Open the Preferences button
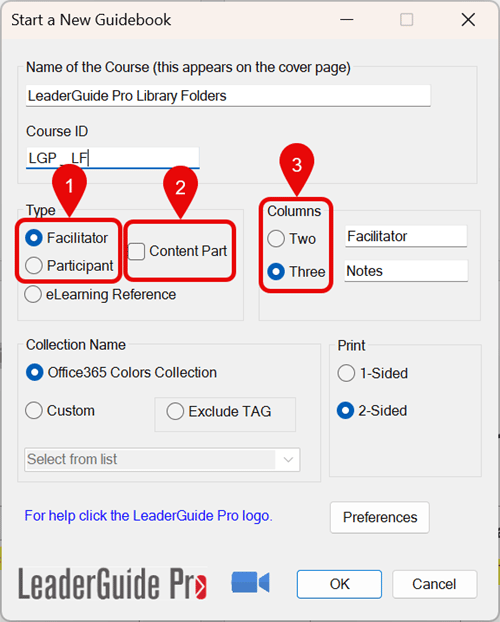The width and height of the screenshot is (500, 622). (x=380, y=517)
